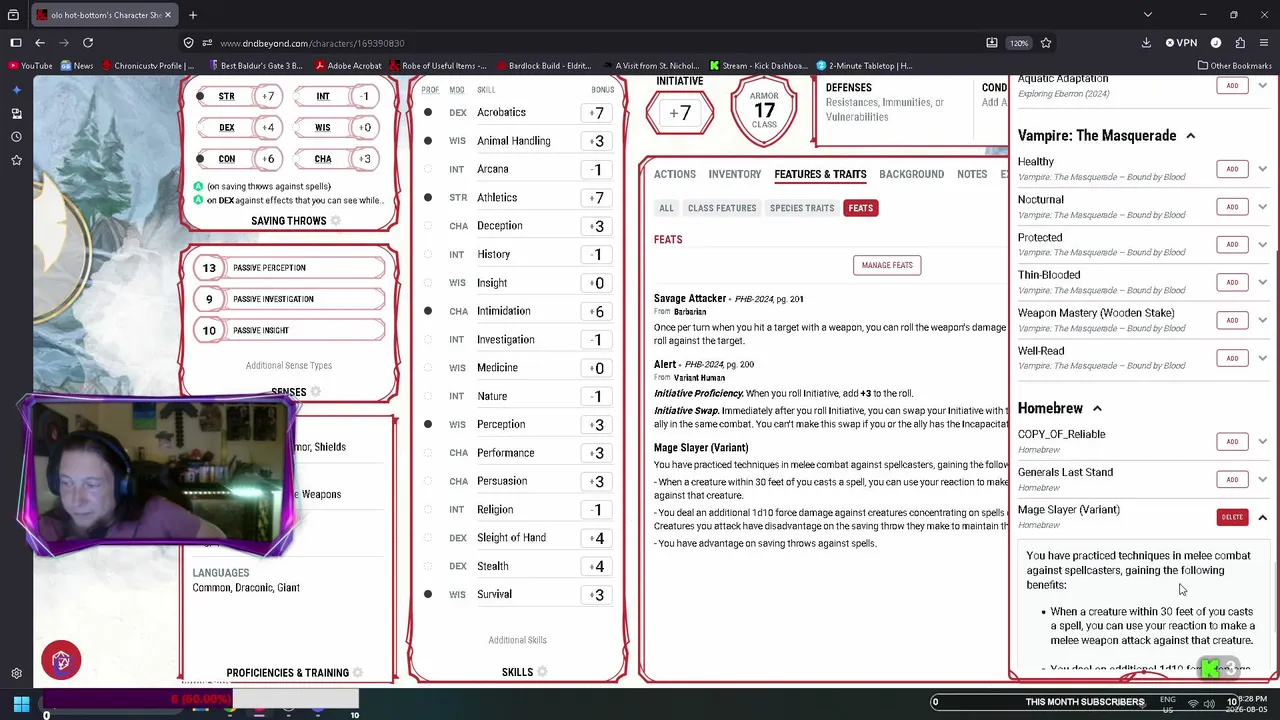Roll the Athletics +7 skill check
Viewport: 1280px width, 720px height.
(x=597, y=198)
